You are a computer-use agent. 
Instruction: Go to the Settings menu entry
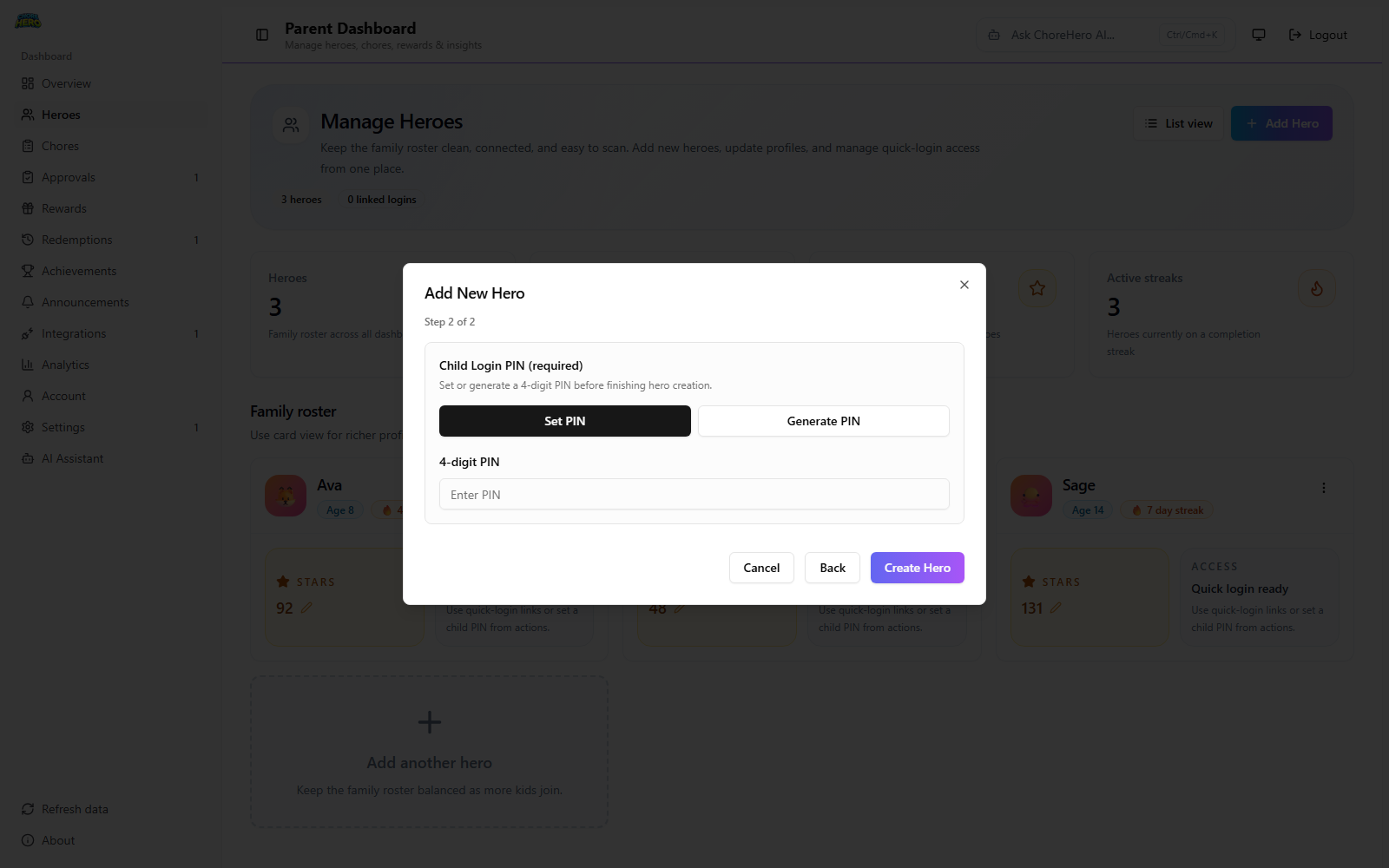[29, 426]
